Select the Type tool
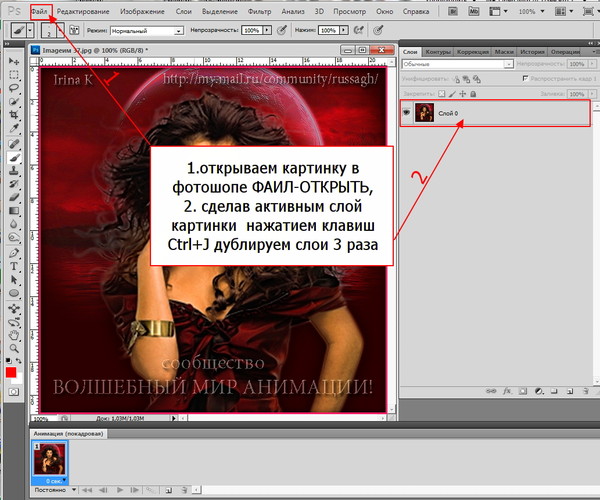 coord(14,267)
